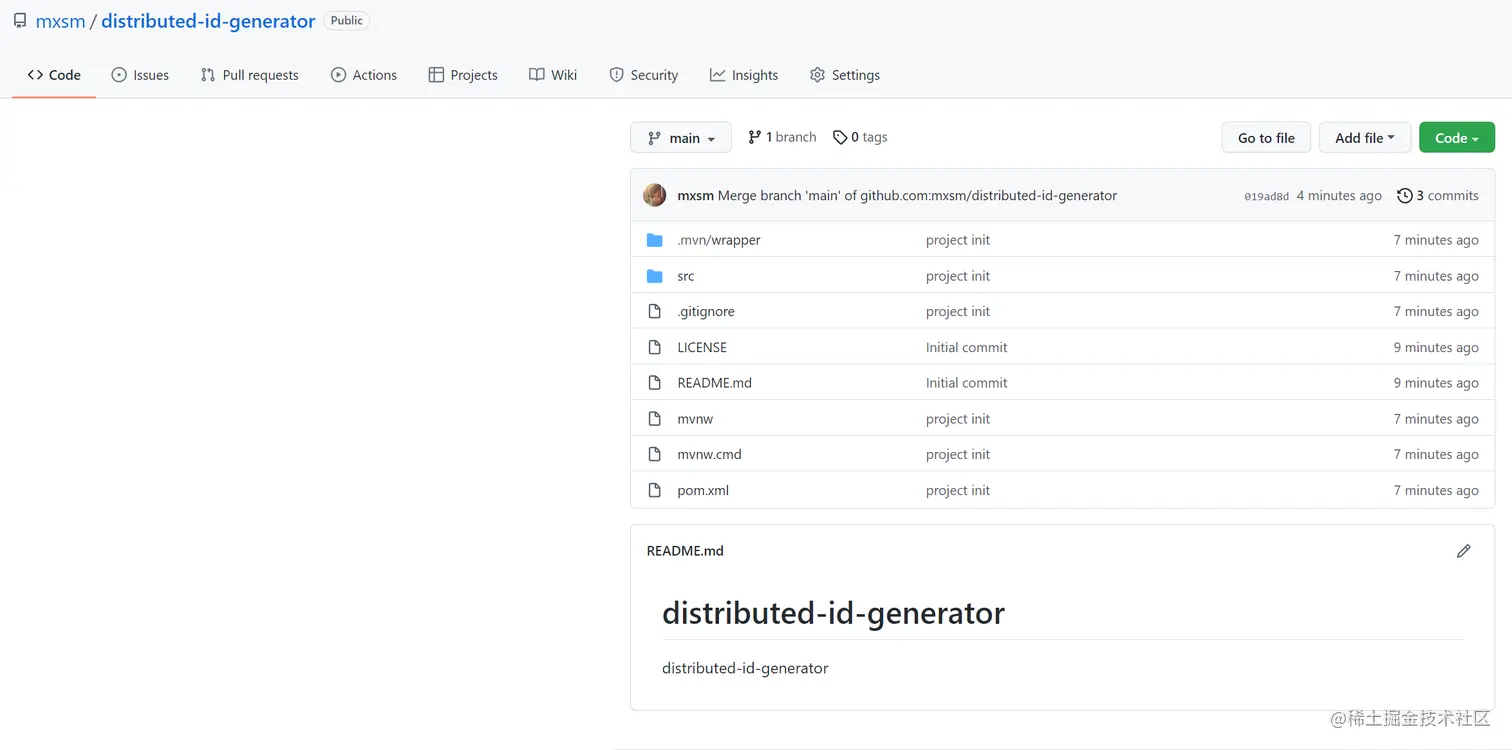1512x750 pixels.
Task: Click the file icon beside README.md row
Action: (655, 383)
